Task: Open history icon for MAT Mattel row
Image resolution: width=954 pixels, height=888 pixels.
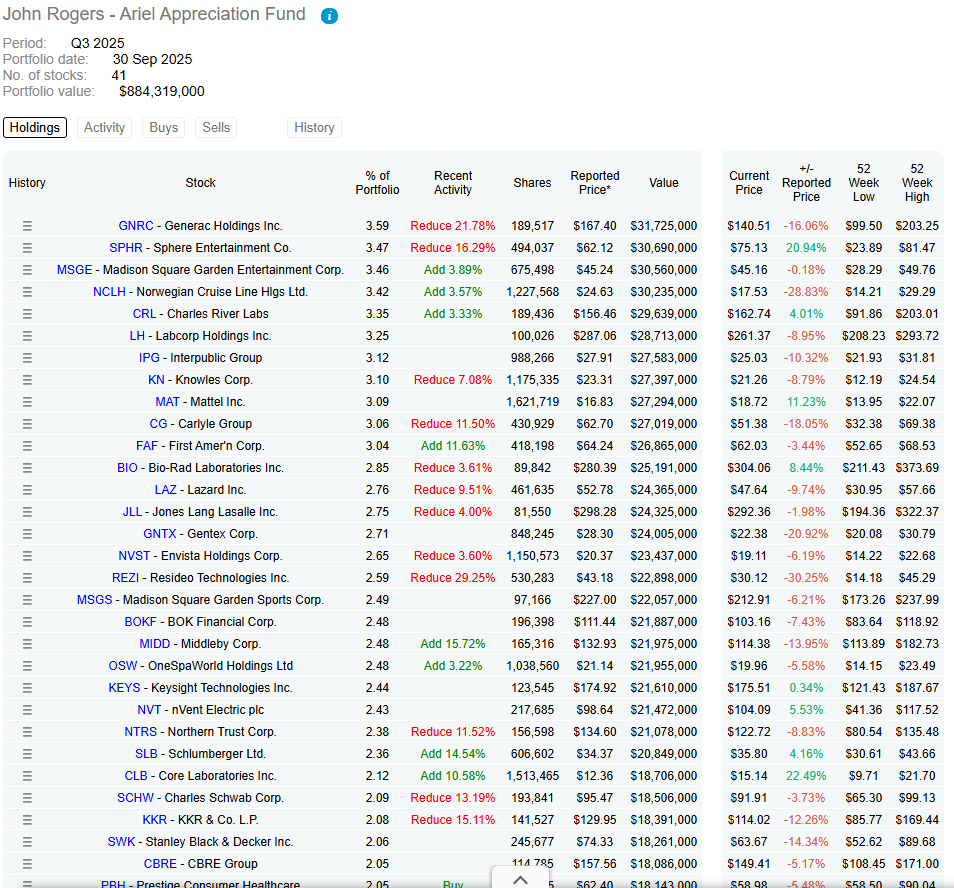Action: coord(27,402)
